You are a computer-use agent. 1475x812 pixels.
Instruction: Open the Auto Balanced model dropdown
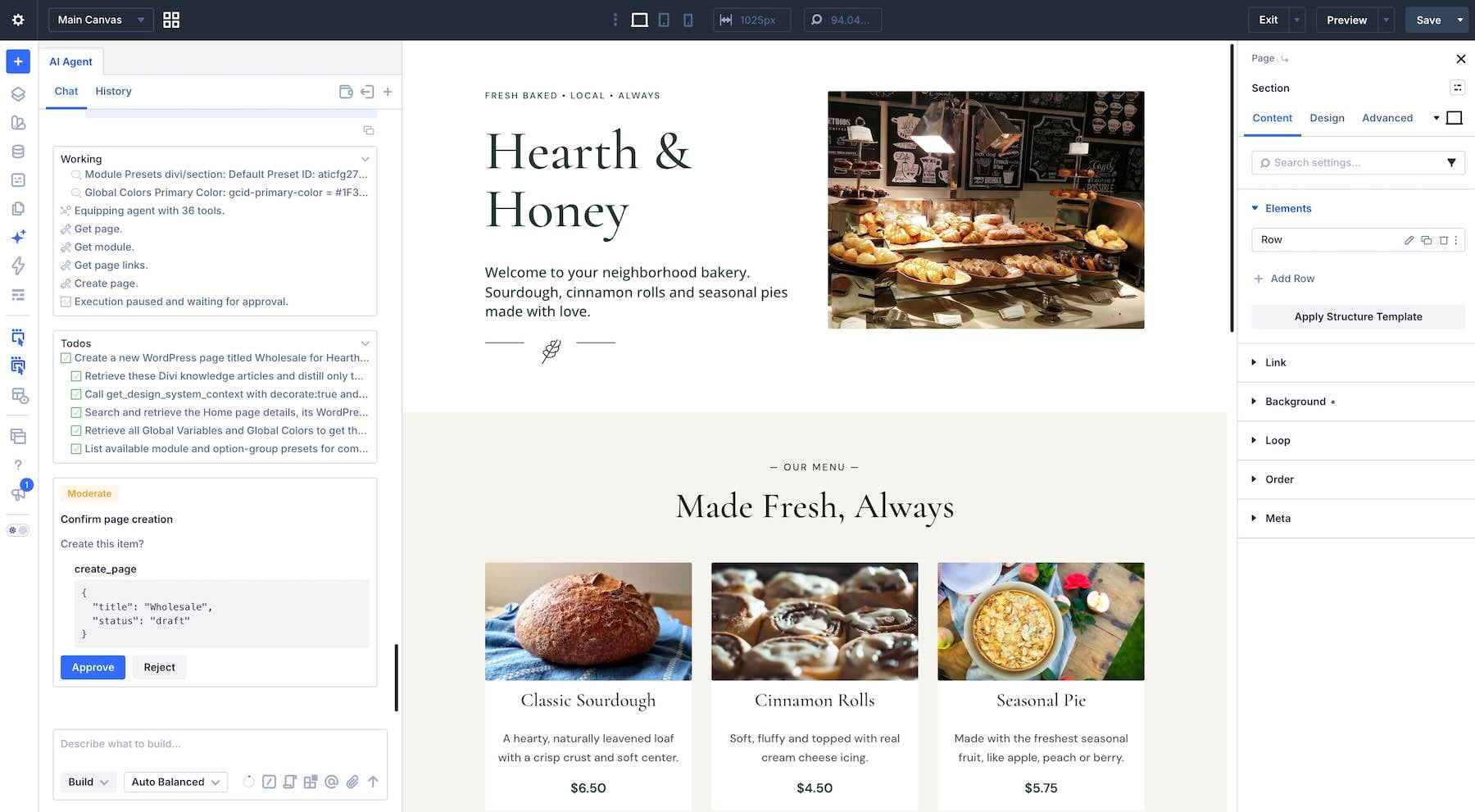click(x=175, y=782)
